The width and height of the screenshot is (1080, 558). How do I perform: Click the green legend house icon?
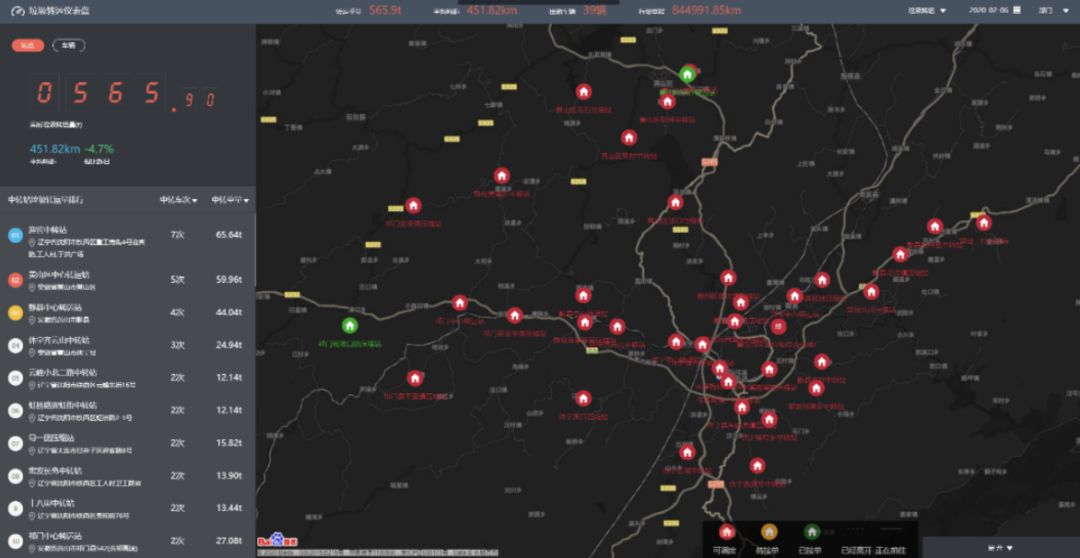click(x=812, y=533)
